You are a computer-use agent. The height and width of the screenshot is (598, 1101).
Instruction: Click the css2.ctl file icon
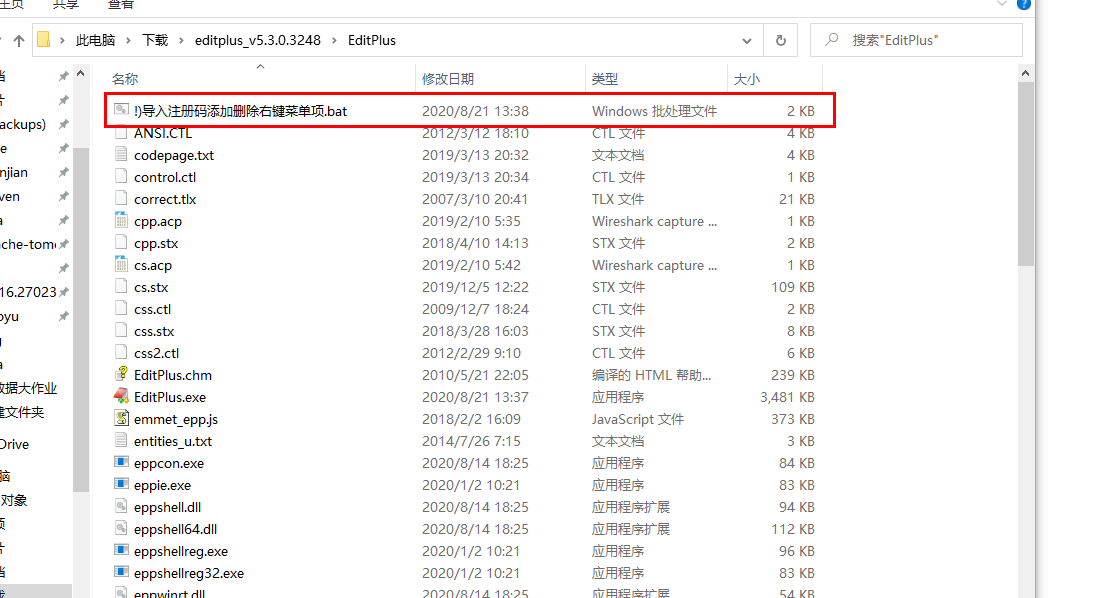pos(121,352)
